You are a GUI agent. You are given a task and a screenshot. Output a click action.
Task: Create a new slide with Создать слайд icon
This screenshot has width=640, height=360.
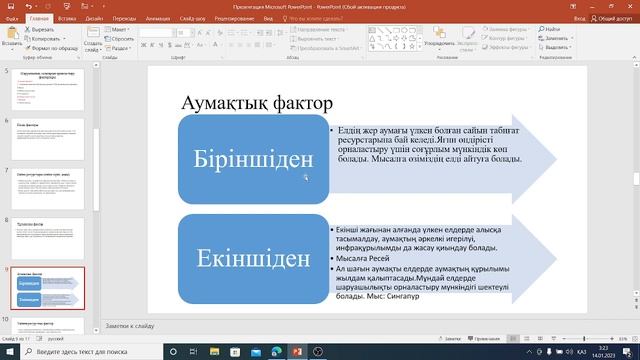pos(93,33)
